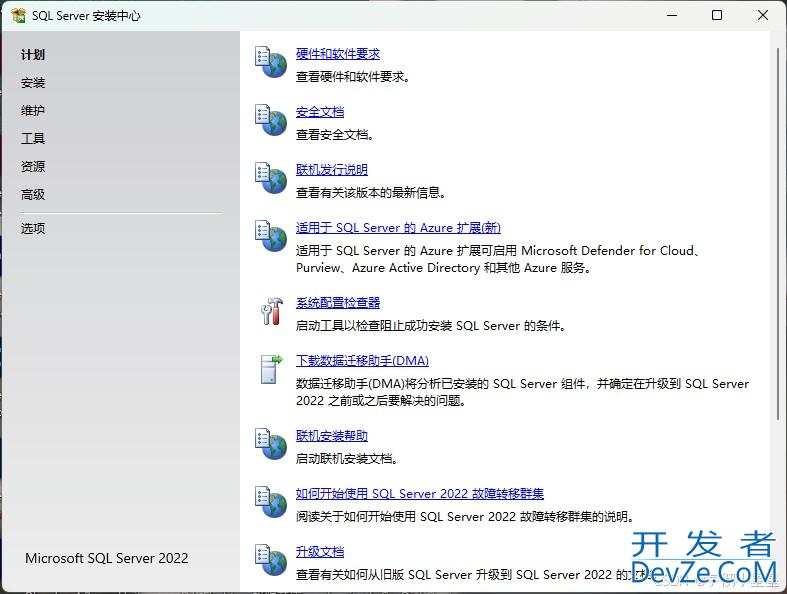This screenshot has height=594, width=787.
Task: Launch the 系统配置检查器 link
Action: (338, 302)
